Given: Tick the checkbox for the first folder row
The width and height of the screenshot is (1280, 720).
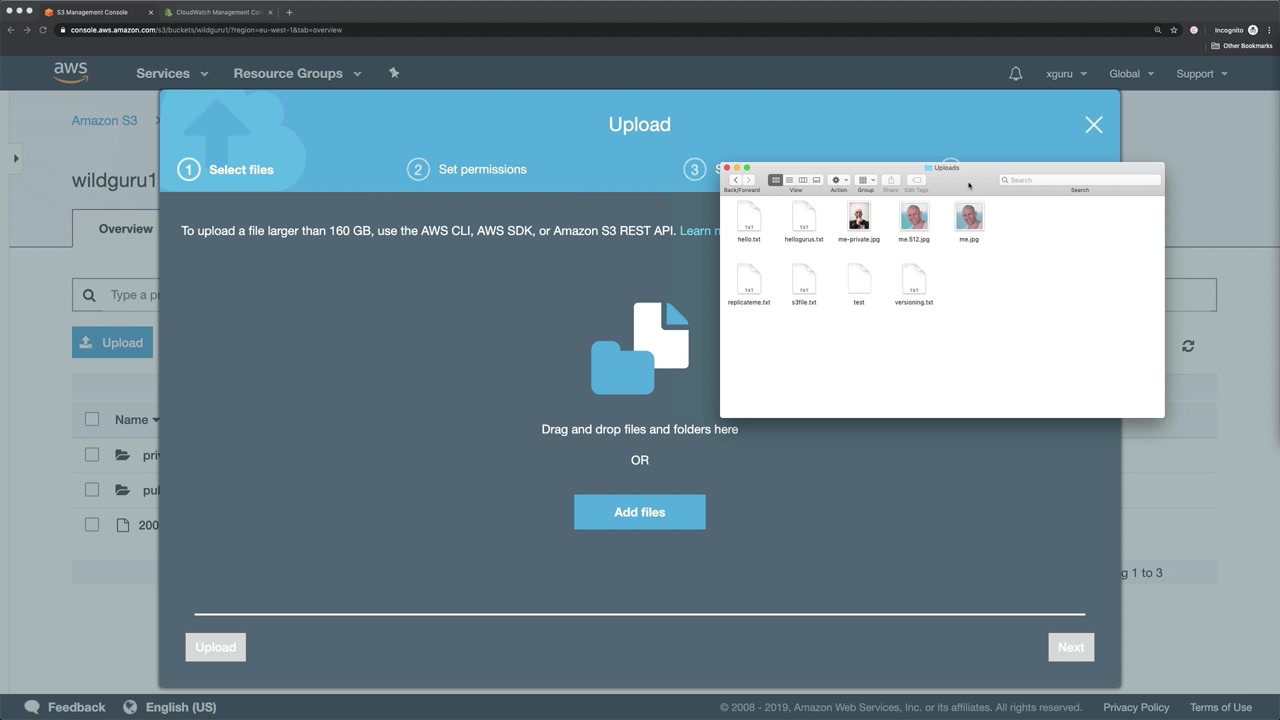Looking at the screenshot, I should pyautogui.click(x=92, y=455).
